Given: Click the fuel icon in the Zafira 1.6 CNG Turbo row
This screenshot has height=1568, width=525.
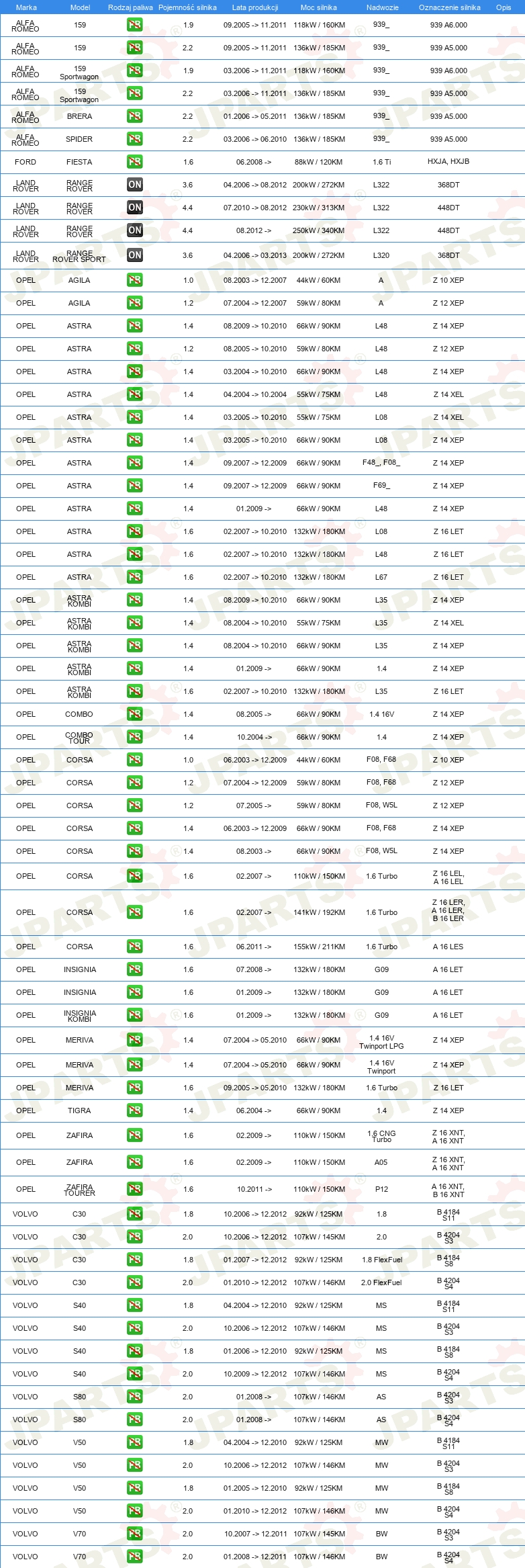Looking at the screenshot, I should click(134, 1135).
